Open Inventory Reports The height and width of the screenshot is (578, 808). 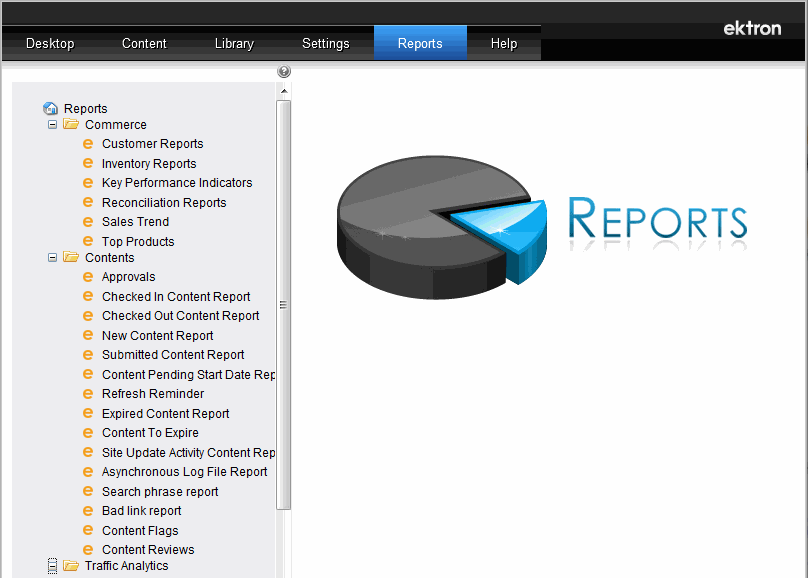tap(149, 163)
